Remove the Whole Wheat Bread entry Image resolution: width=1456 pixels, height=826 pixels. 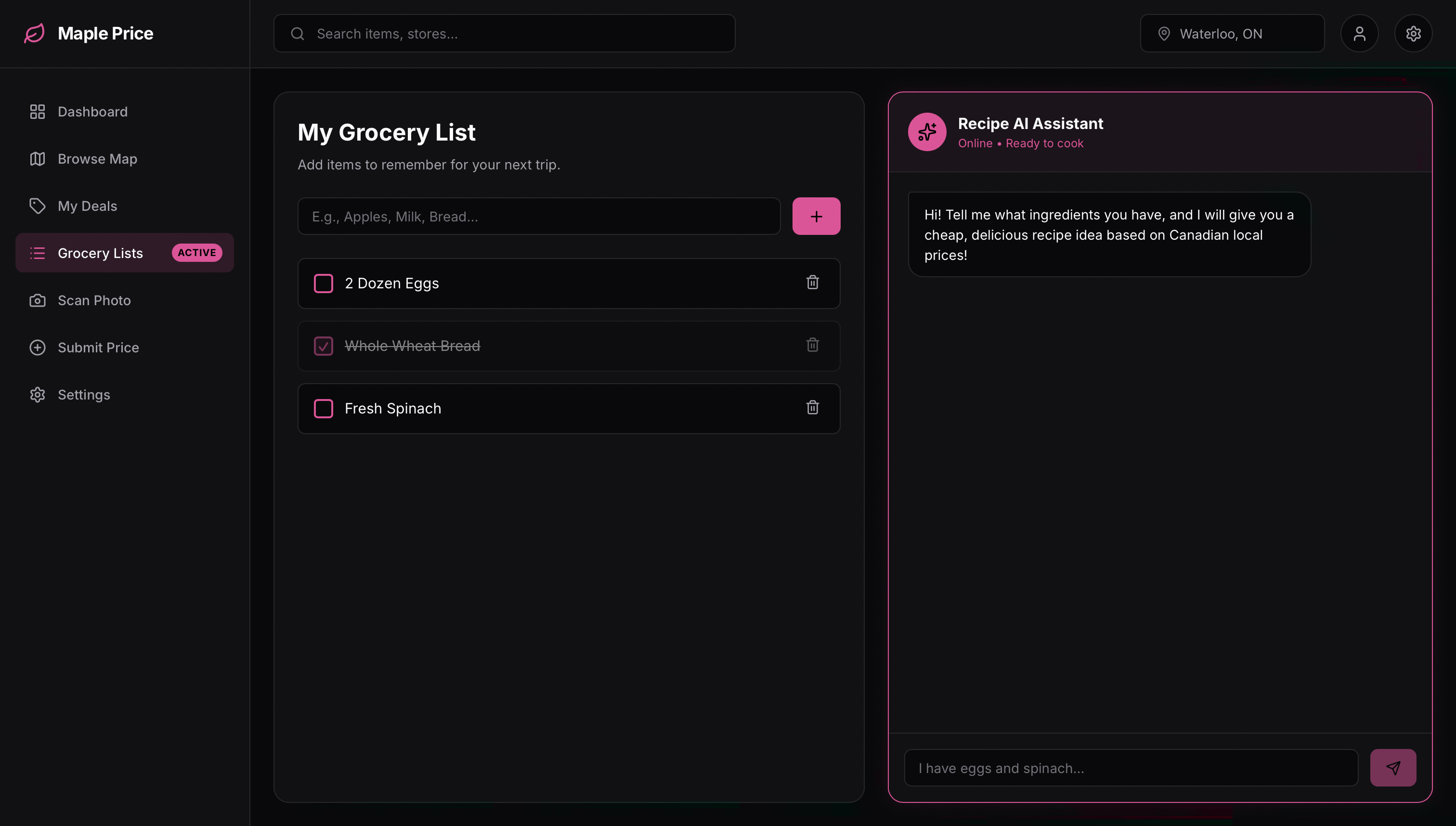812,345
